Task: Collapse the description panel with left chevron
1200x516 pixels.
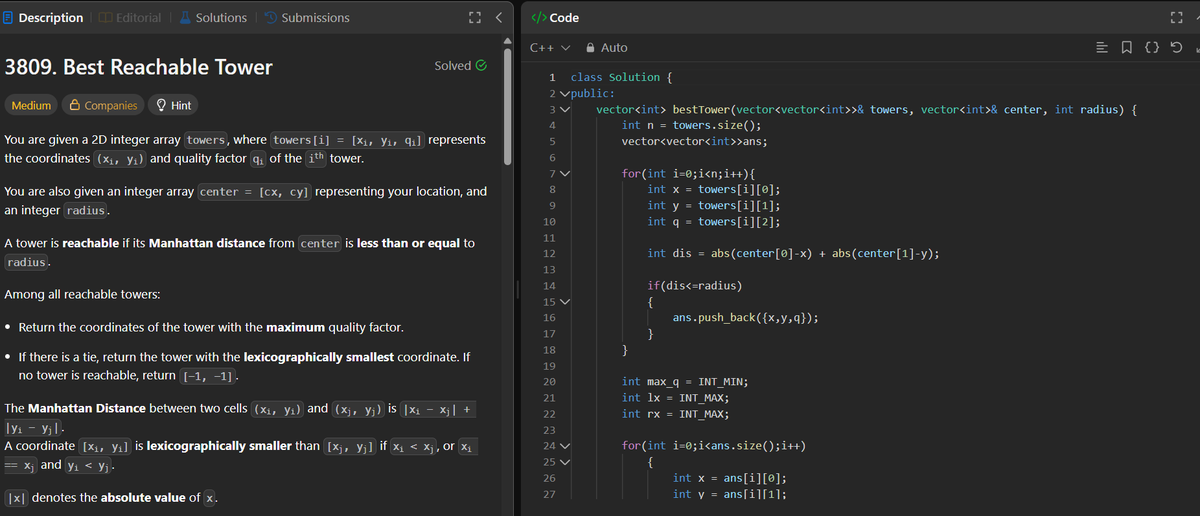Action: (498, 17)
